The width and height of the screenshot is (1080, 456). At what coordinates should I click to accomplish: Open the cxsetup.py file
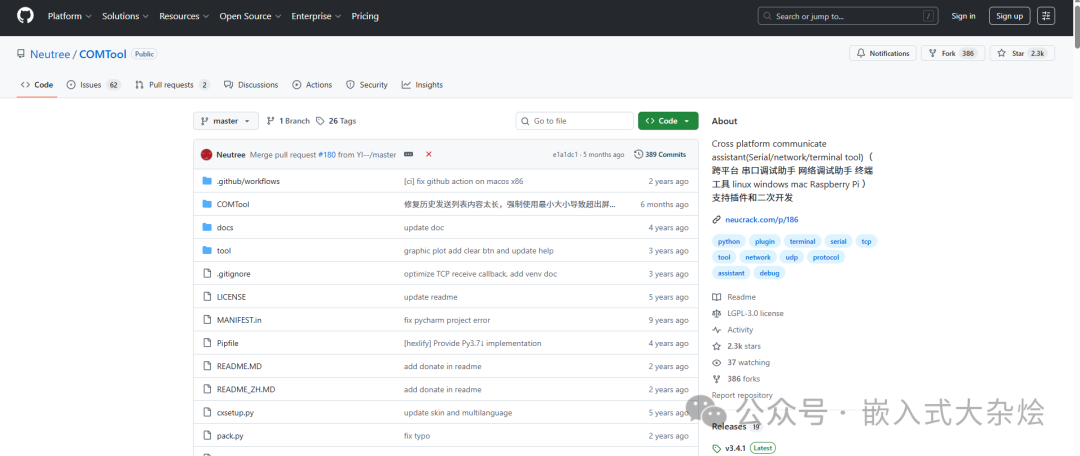[235, 413]
